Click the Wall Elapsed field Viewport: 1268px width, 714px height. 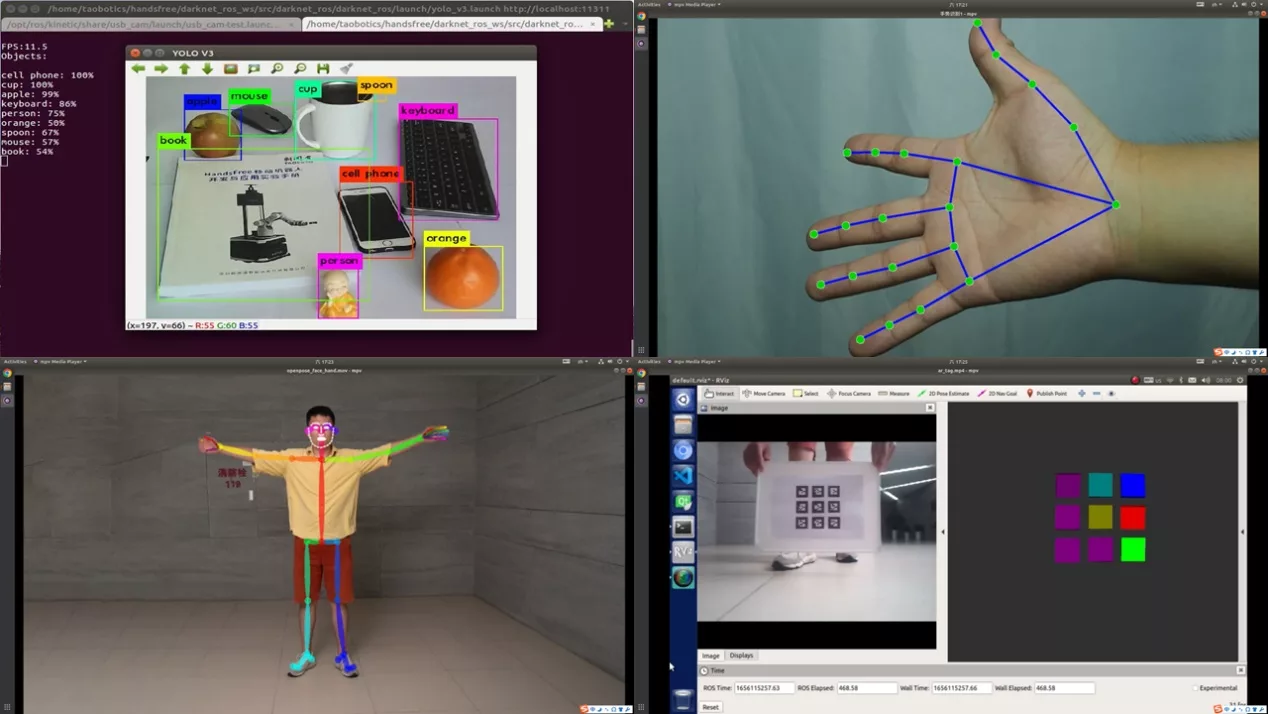pos(1064,688)
